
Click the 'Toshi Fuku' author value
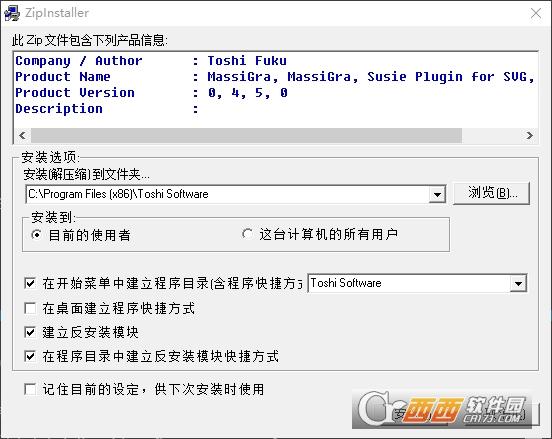[x=247, y=61]
